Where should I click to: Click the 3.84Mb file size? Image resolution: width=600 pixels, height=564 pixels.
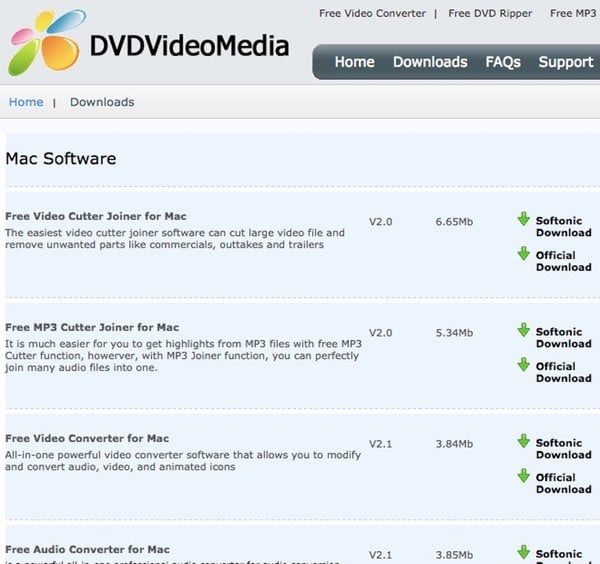pos(454,444)
